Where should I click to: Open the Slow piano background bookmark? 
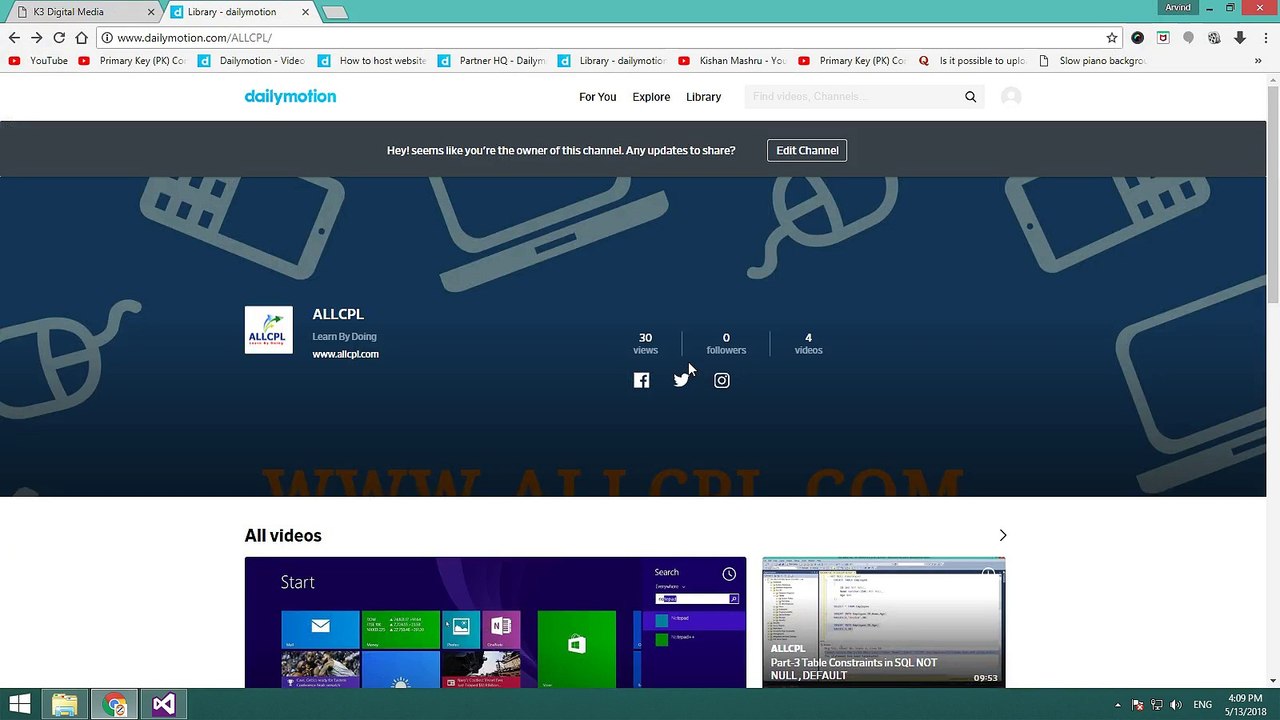coord(1091,61)
